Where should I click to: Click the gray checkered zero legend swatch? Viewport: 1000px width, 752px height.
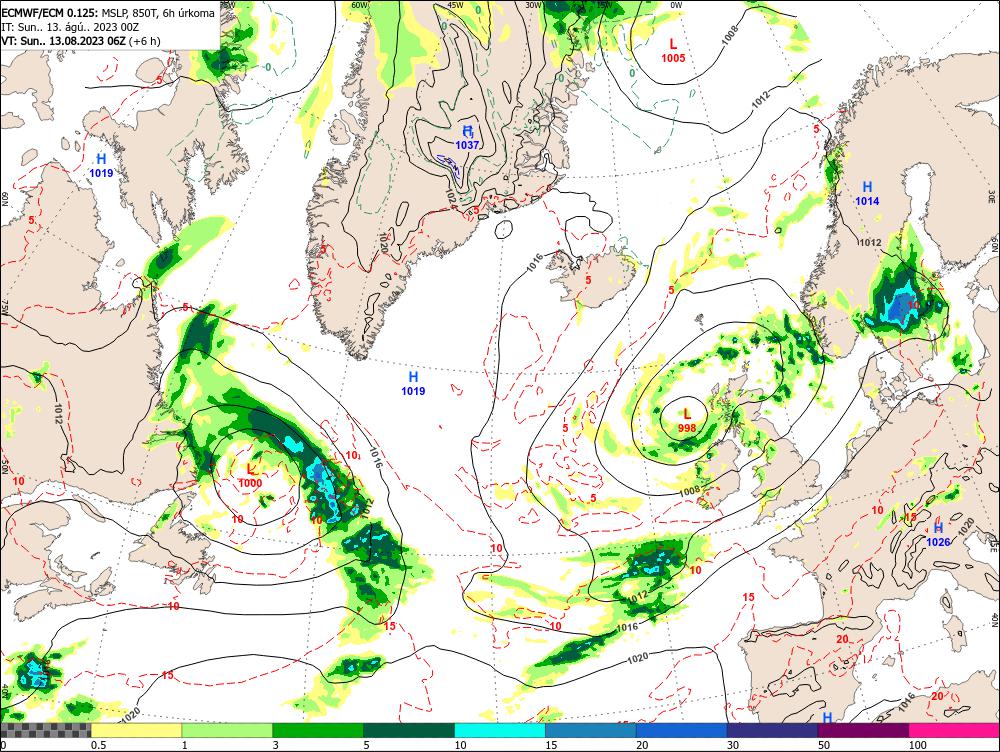pyautogui.click(x=45, y=730)
